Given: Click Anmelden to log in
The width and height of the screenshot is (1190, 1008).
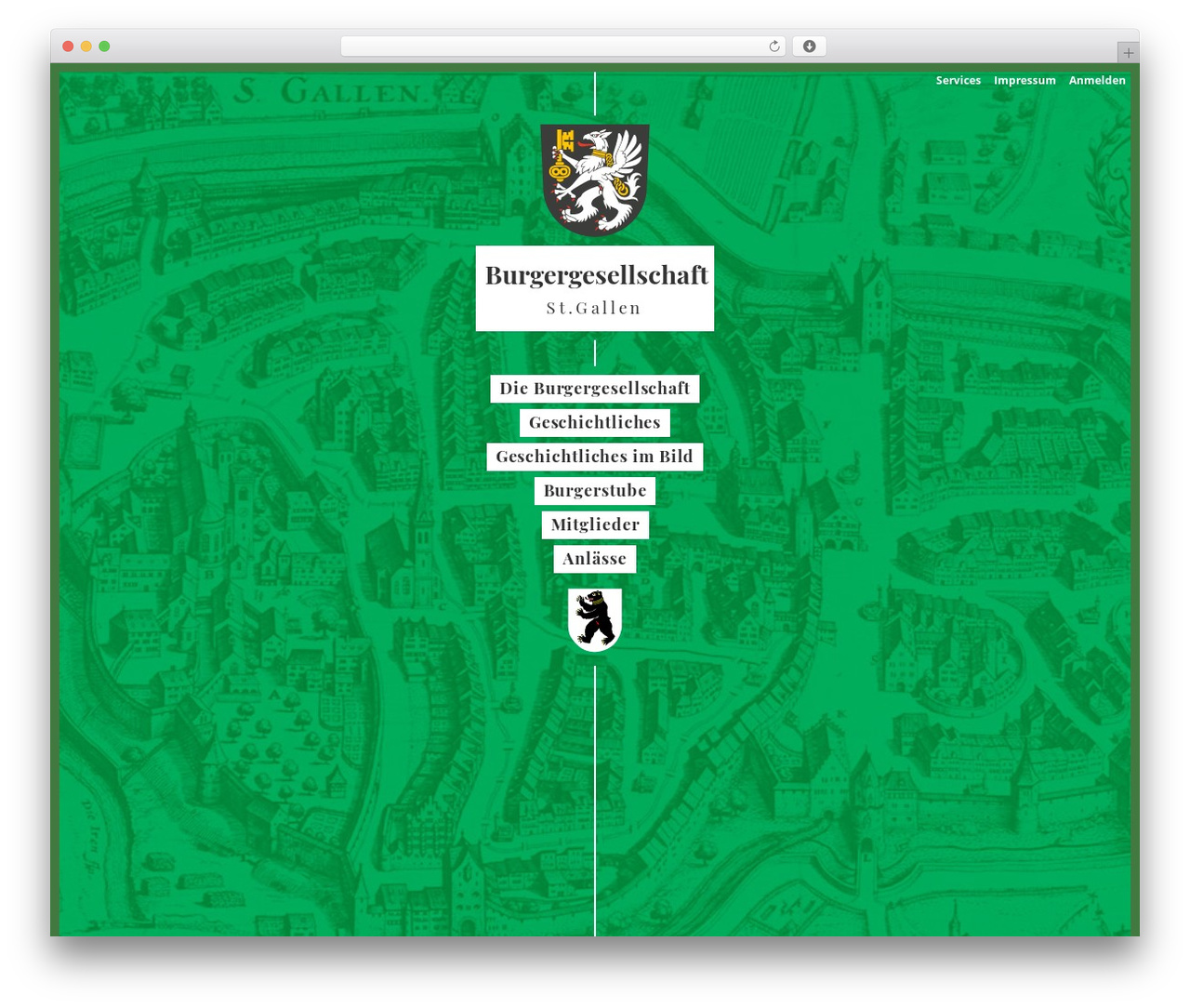Looking at the screenshot, I should [x=1097, y=81].
